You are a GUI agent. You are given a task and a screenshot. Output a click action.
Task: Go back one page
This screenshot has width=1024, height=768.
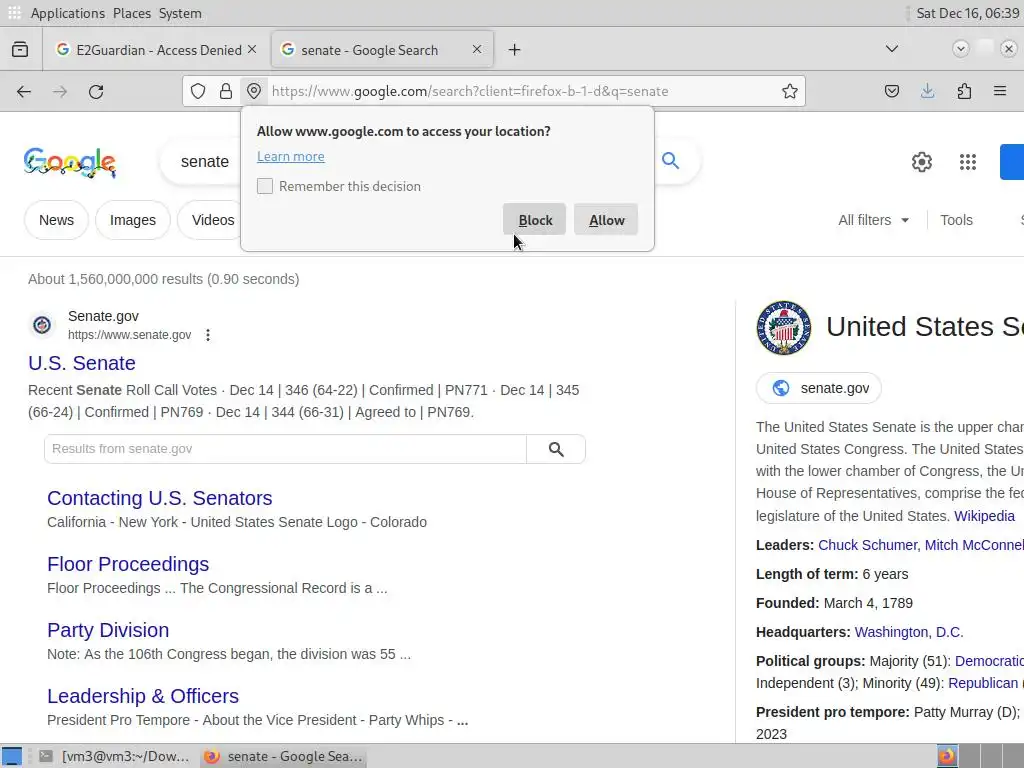click(24, 91)
